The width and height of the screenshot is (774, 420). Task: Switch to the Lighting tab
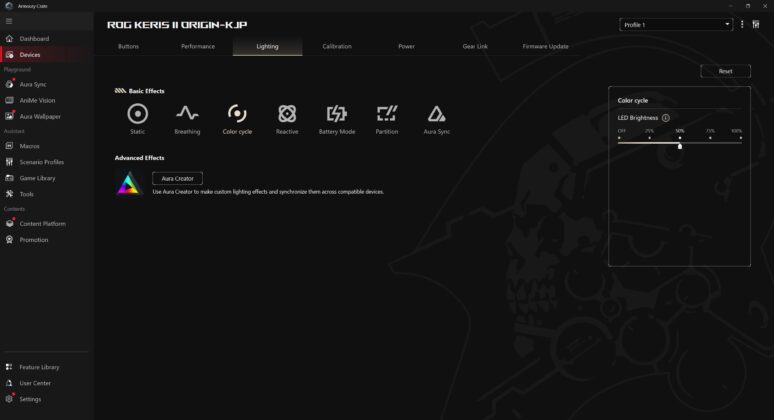pyautogui.click(x=268, y=46)
